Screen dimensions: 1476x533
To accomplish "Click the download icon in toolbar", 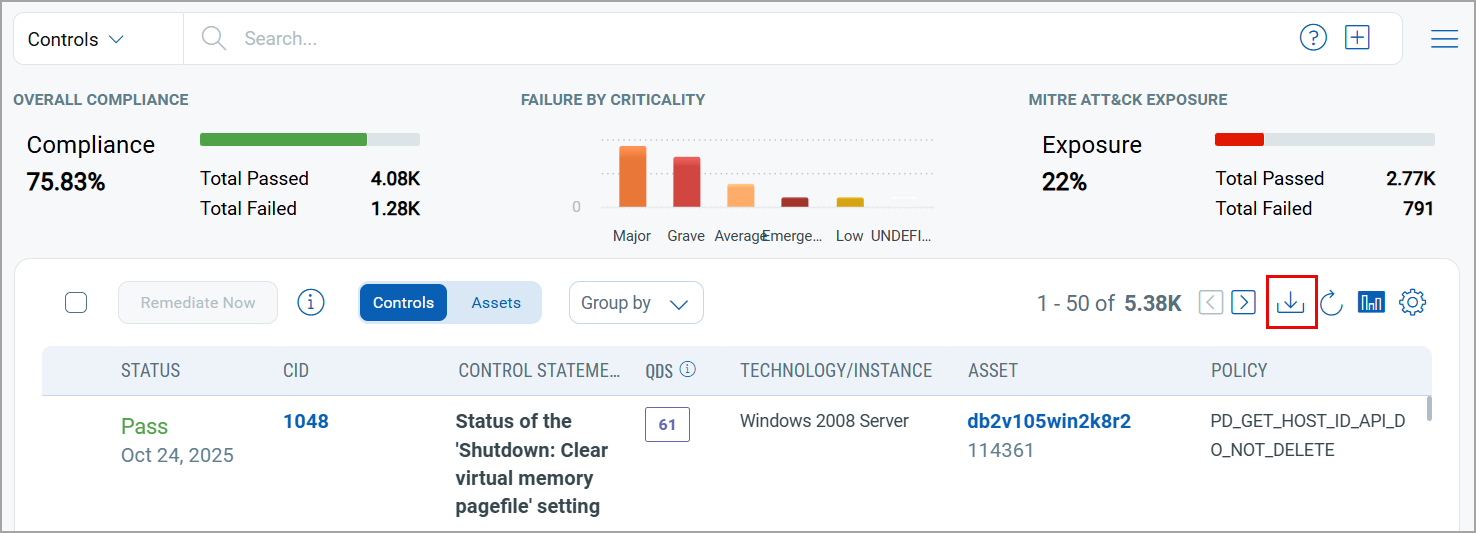I will click(1291, 302).
